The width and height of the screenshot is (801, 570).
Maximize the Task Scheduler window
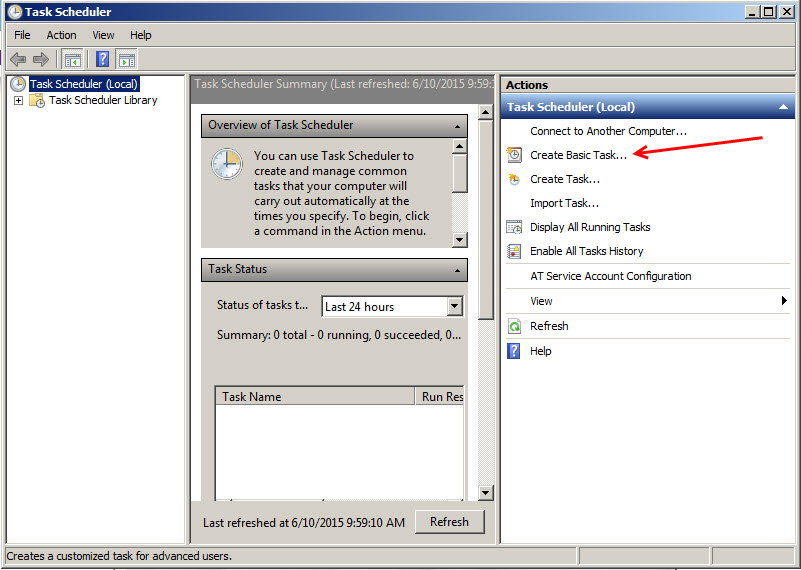coord(768,12)
